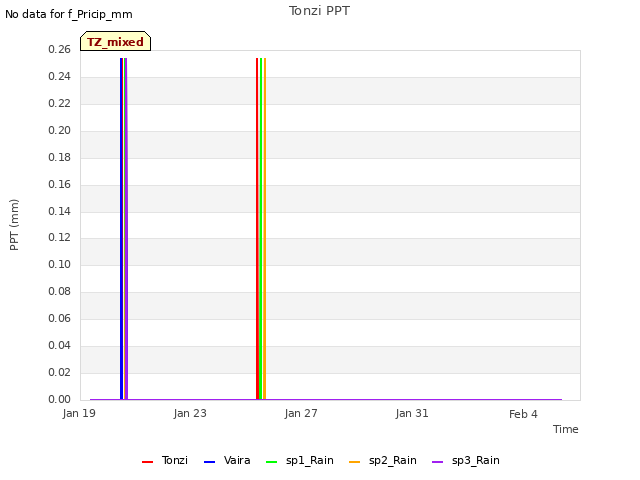Click the orange sp2_Rain legend color marker
640x480 pixels.
point(355,462)
